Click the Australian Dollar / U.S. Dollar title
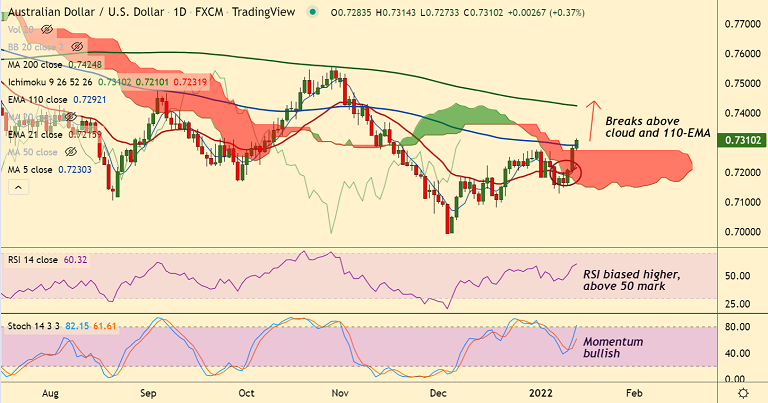The width and height of the screenshot is (768, 403). coord(86,12)
